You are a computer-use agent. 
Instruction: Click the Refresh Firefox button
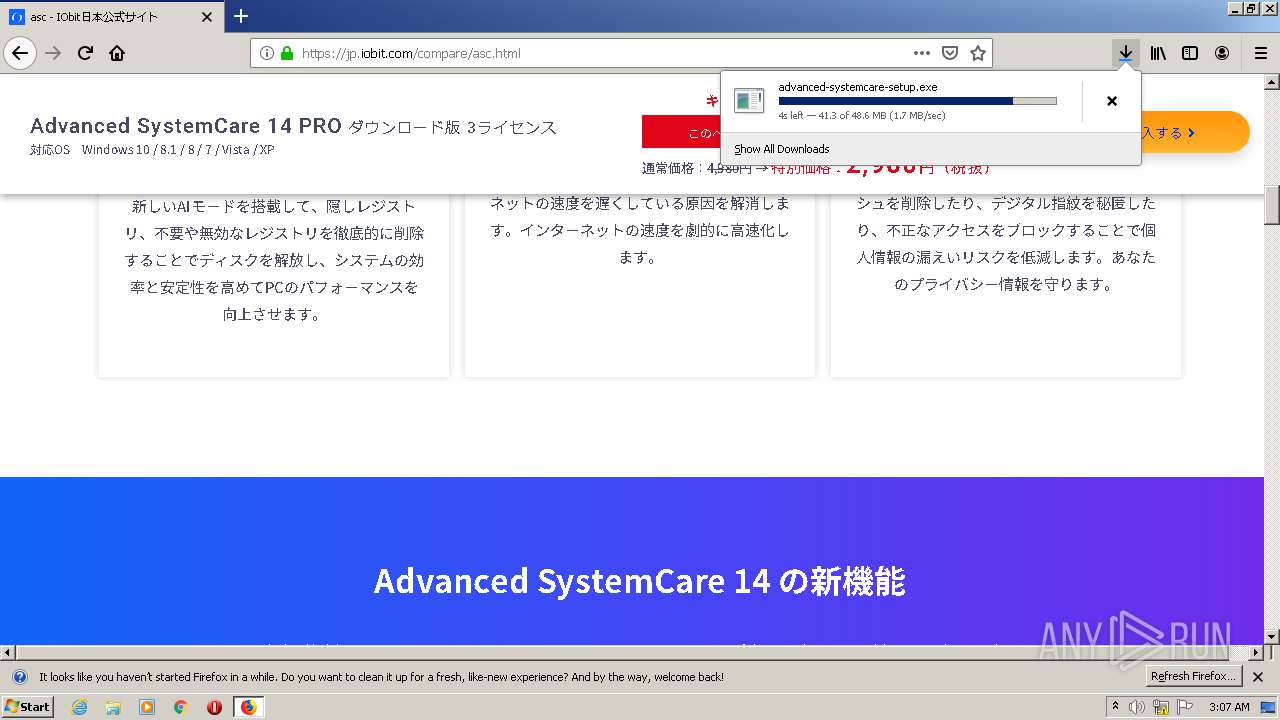click(x=1194, y=677)
